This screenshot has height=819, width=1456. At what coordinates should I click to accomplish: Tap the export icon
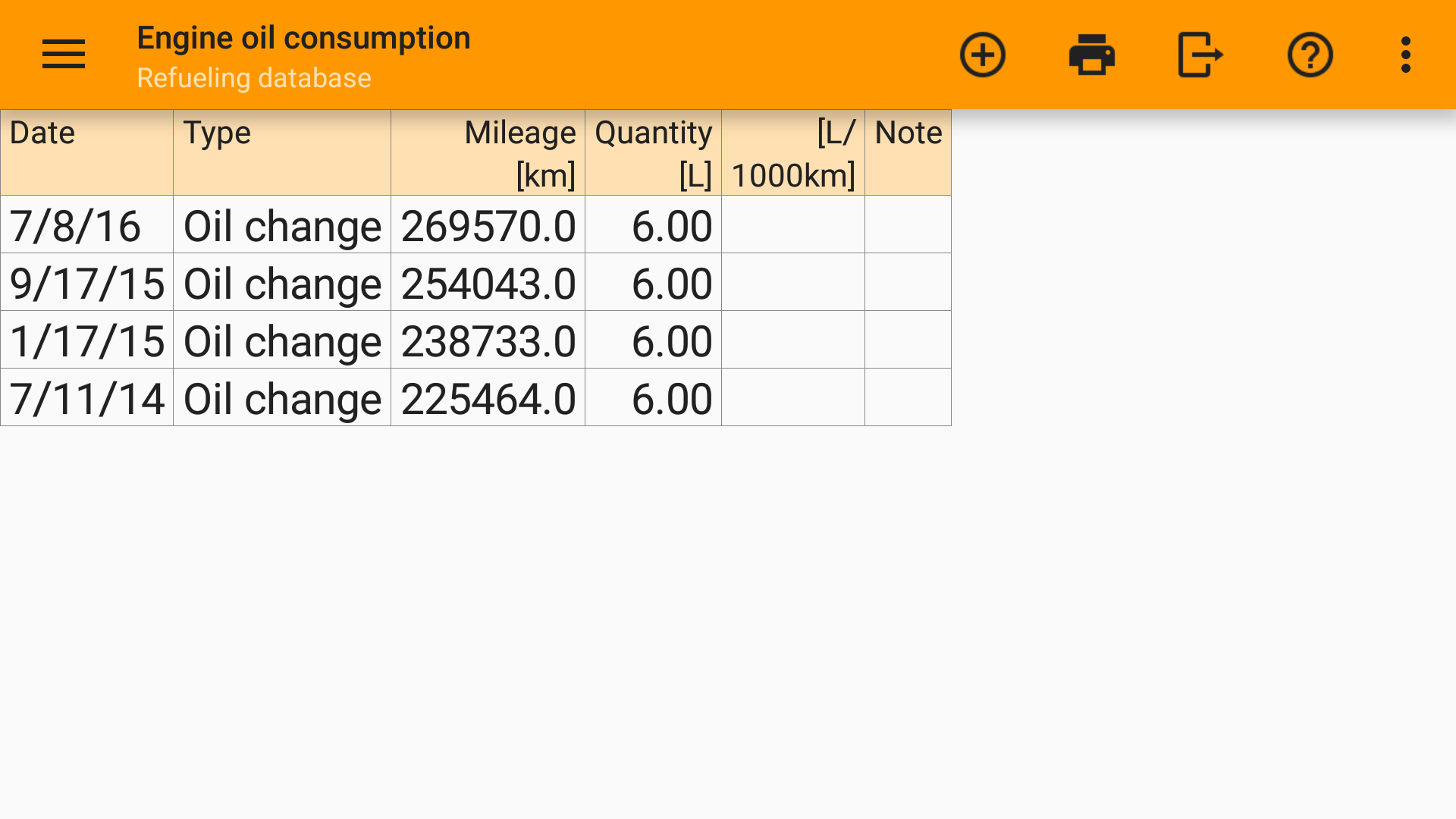point(1200,55)
